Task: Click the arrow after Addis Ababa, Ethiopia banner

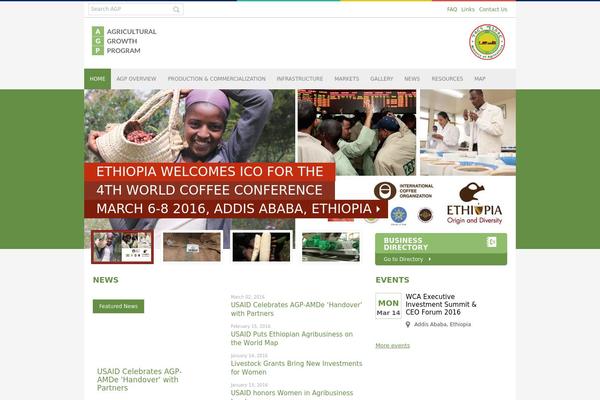Action: click(x=378, y=209)
